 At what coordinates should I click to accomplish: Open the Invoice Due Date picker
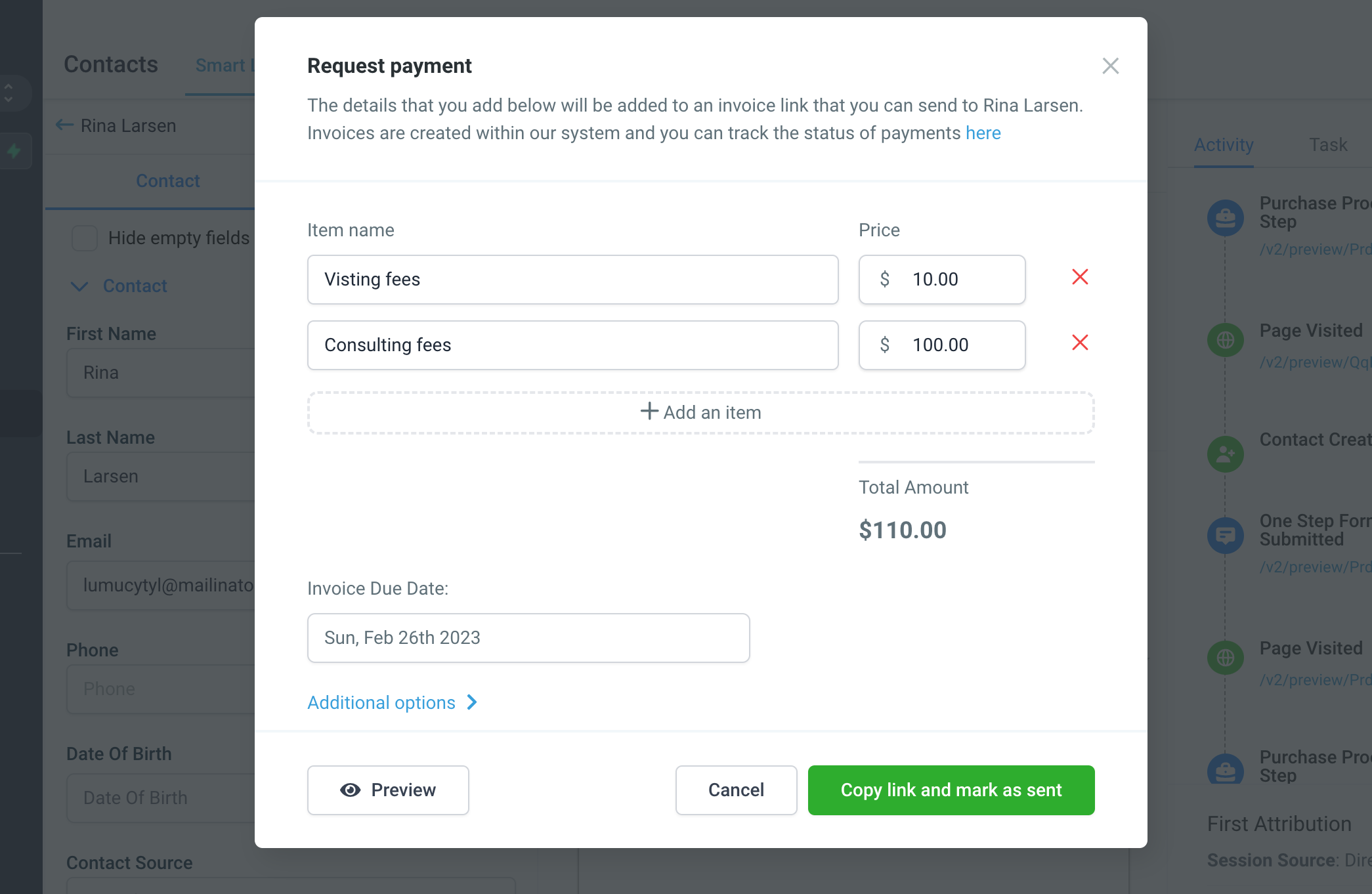click(528, 638)
